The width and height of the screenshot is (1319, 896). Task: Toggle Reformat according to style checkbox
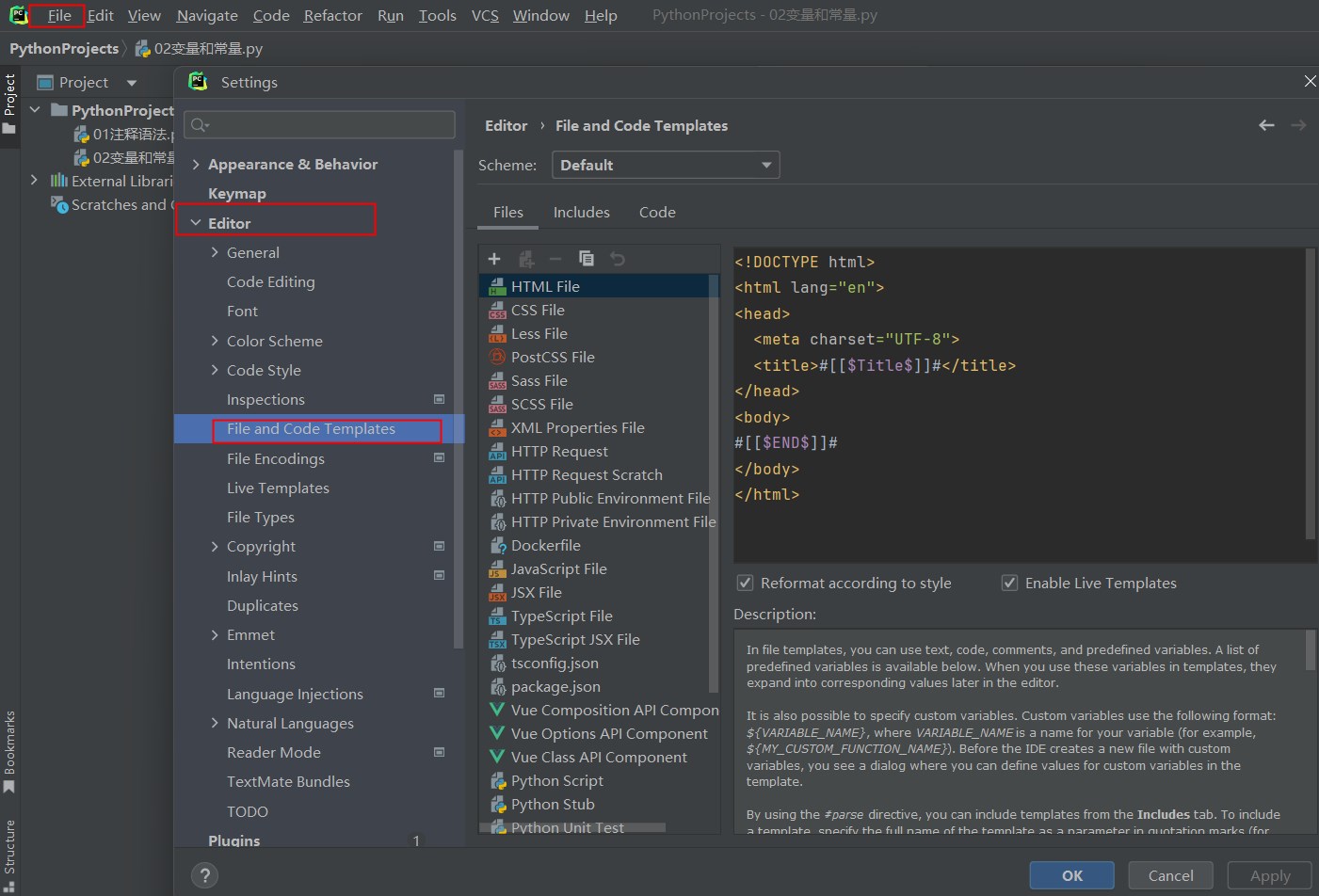(745, 583)
